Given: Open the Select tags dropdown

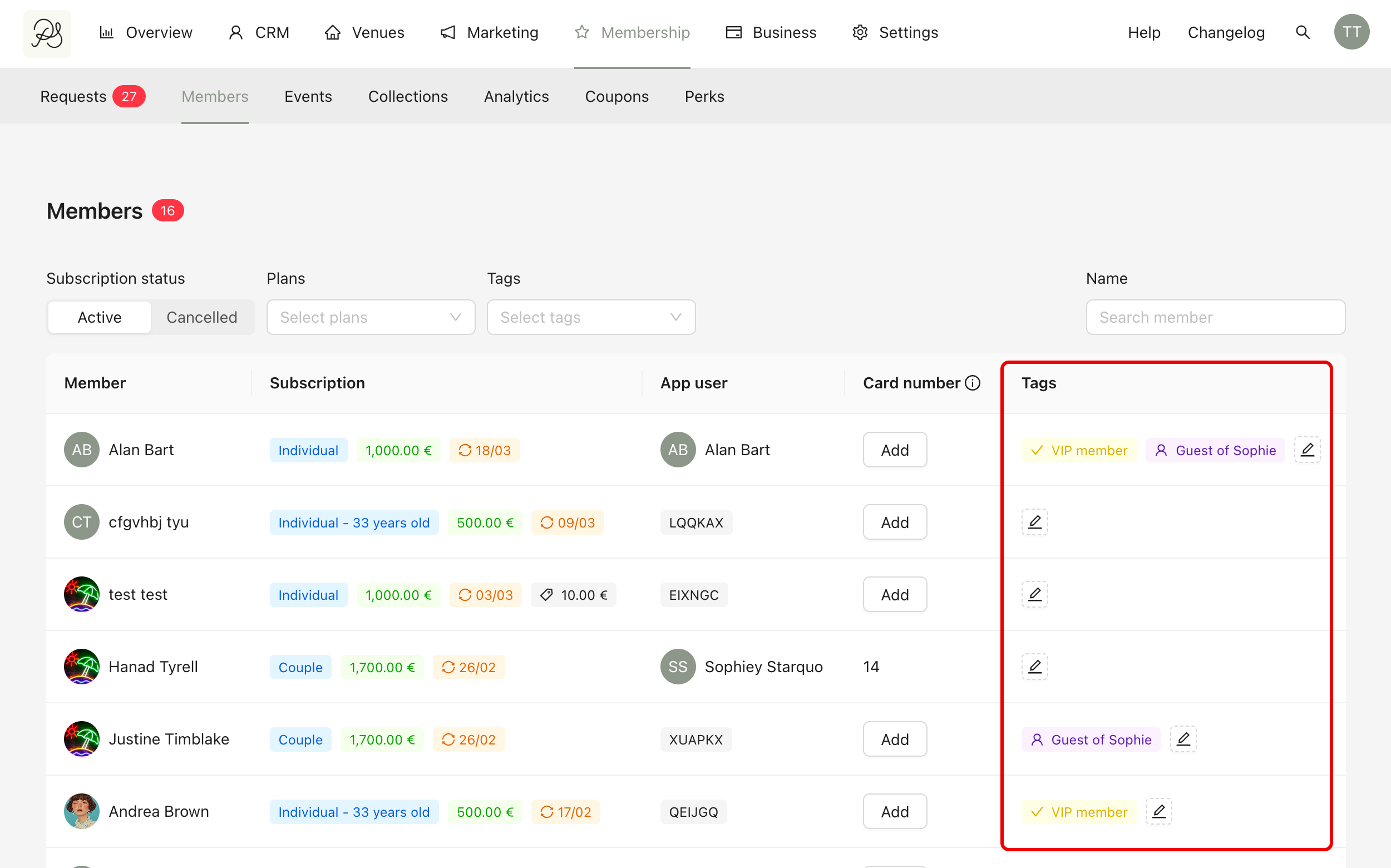Looking at the screenshot, I should click(591, 318).
